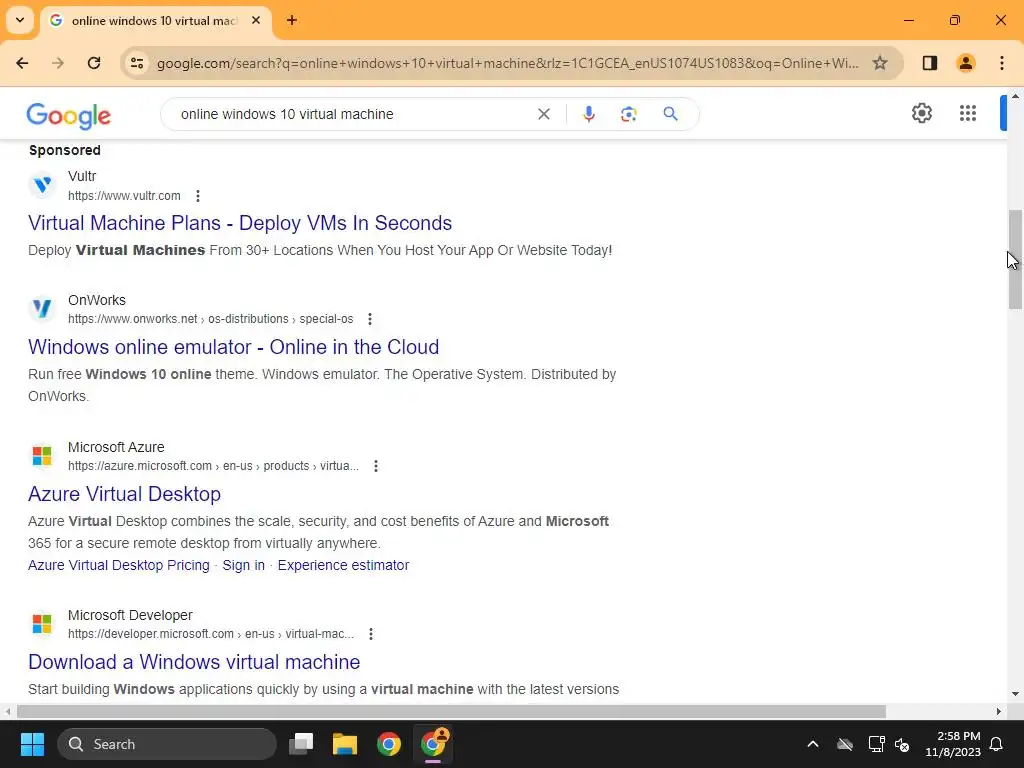
Task: Click the display connection tray icon
Action: [876, 744]
